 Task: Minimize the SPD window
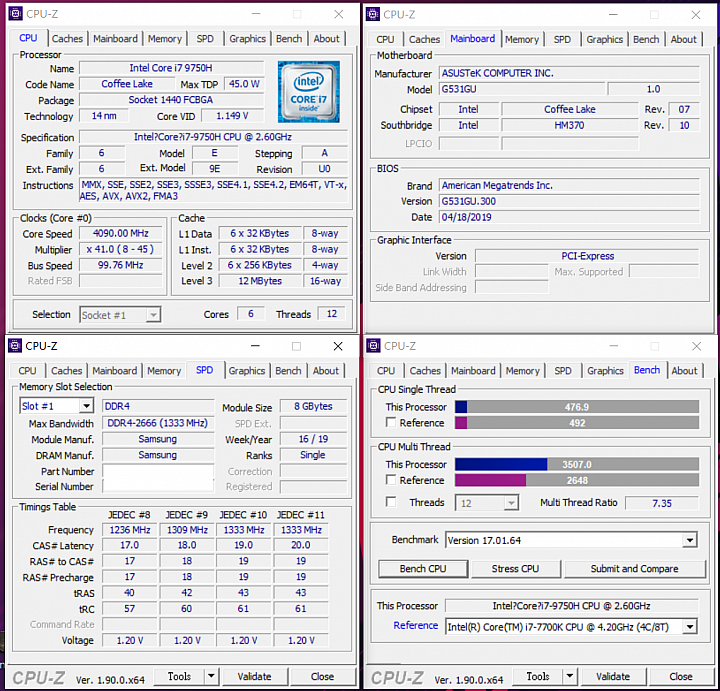point(255,346)
